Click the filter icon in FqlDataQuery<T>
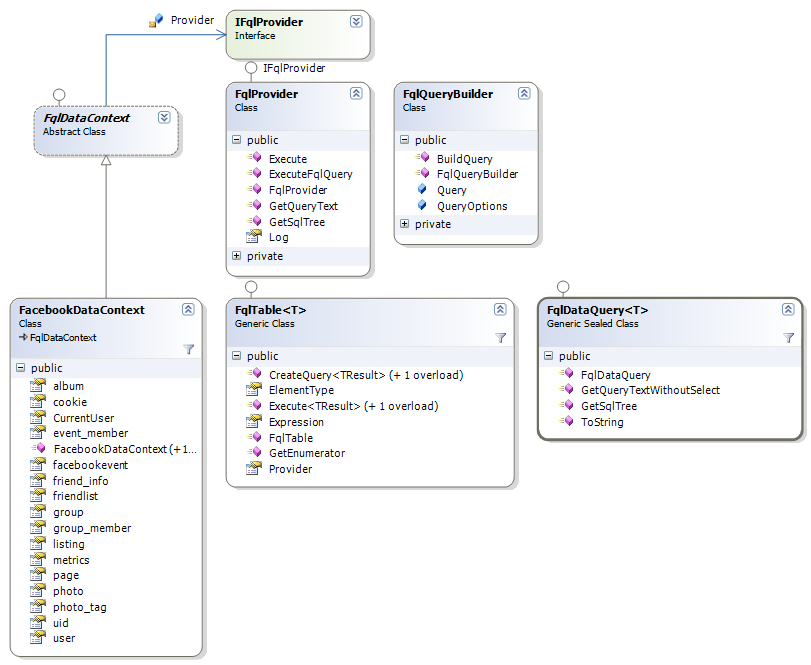 point(788,338)
